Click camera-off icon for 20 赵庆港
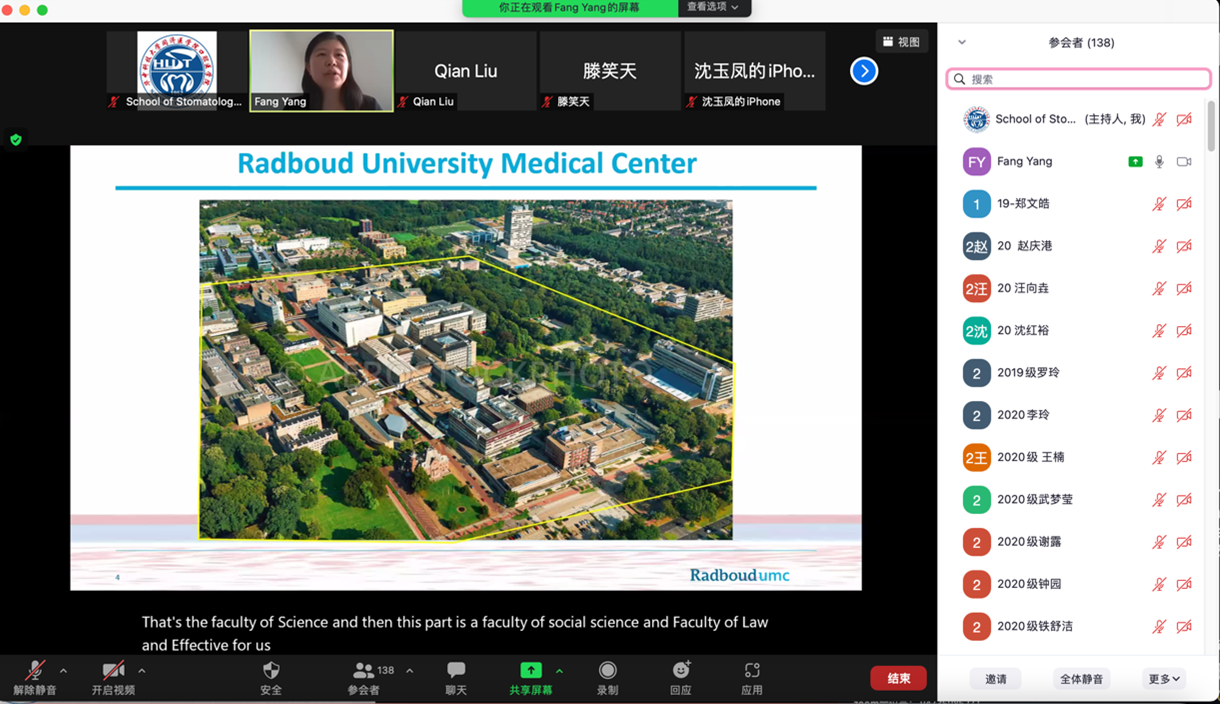 [x=1184, y=246]
